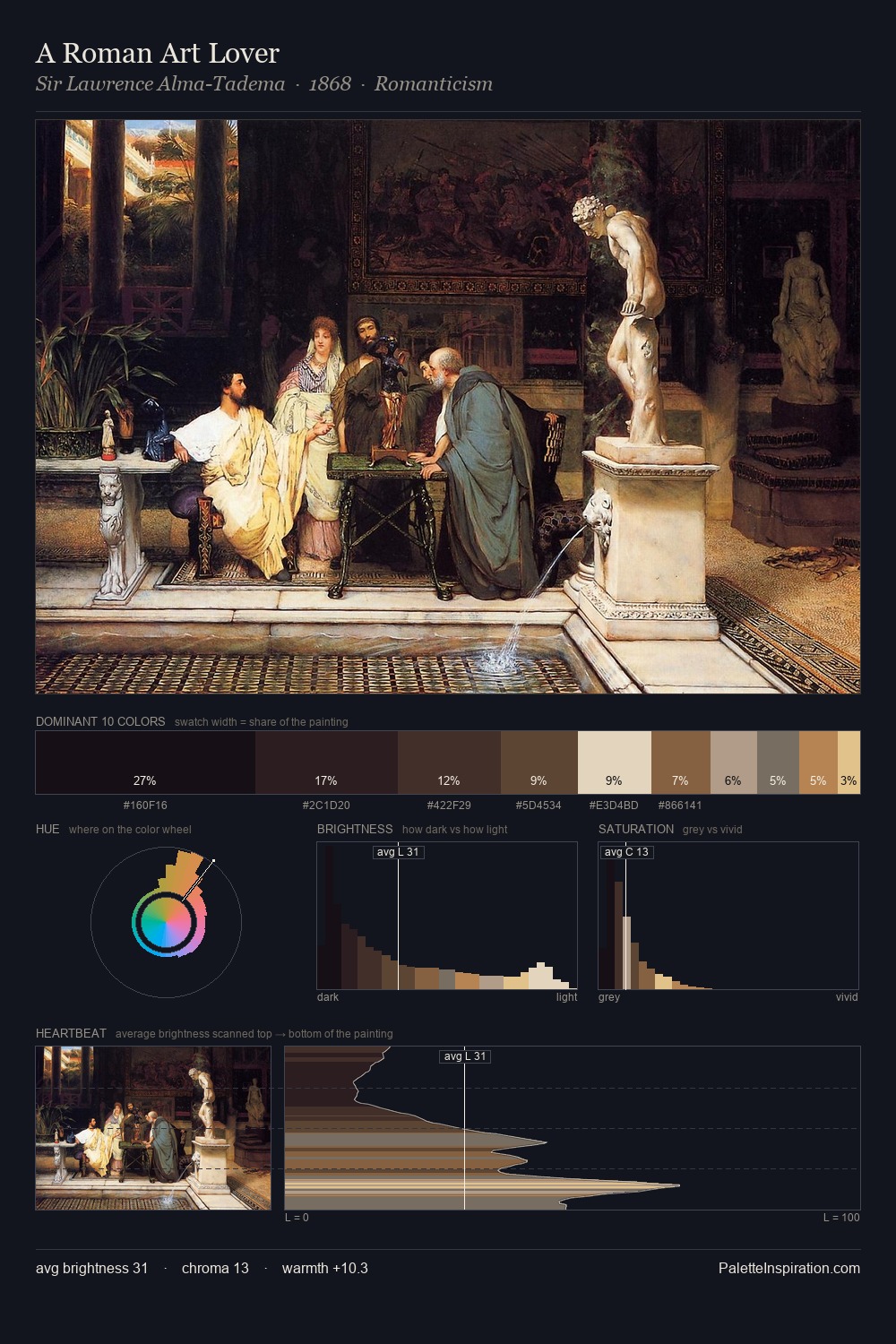Click the 'light' axis label
896x1344 pixels.
tap(566, 997)
